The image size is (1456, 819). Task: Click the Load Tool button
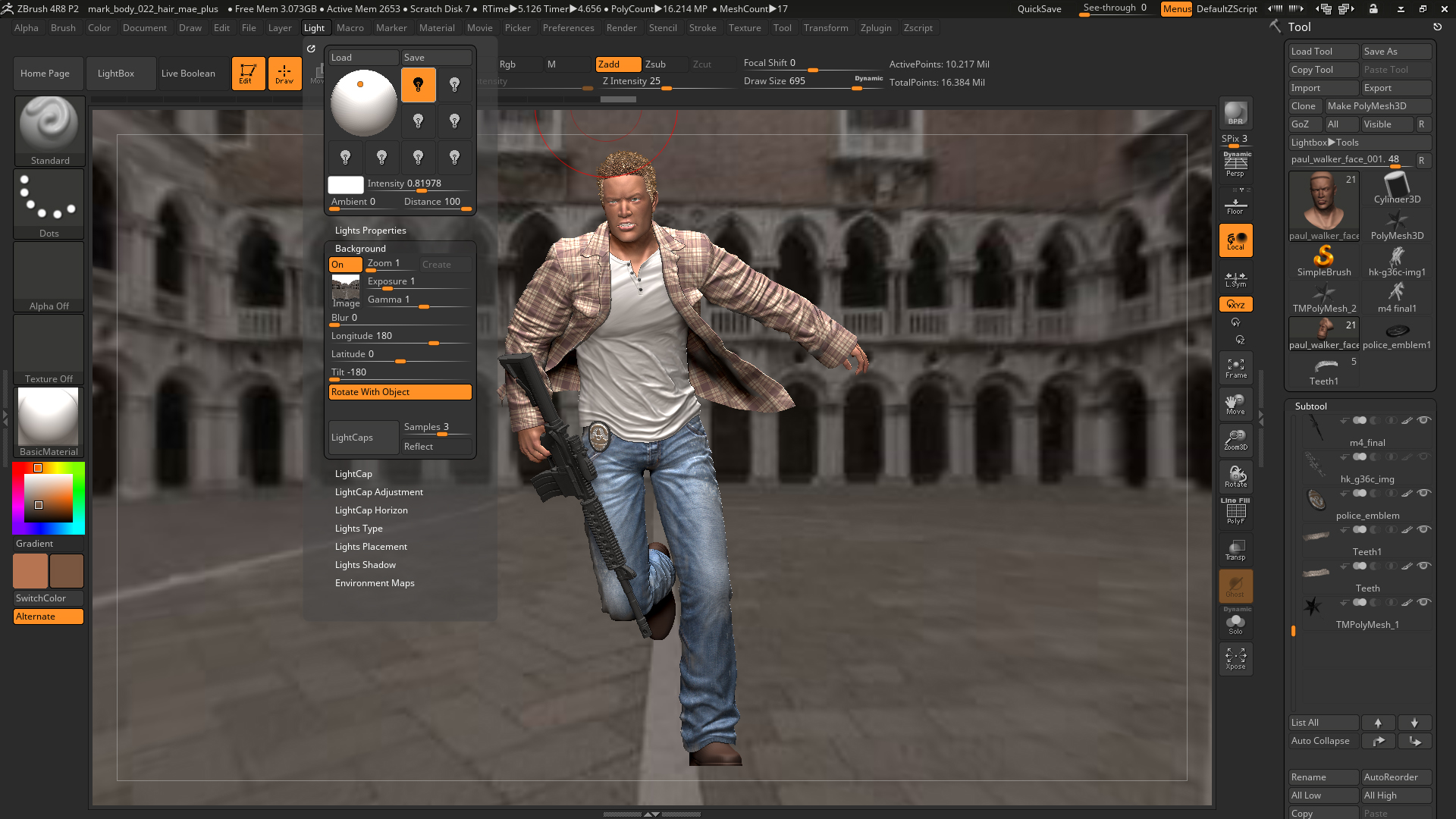(x=1324, y=52)
